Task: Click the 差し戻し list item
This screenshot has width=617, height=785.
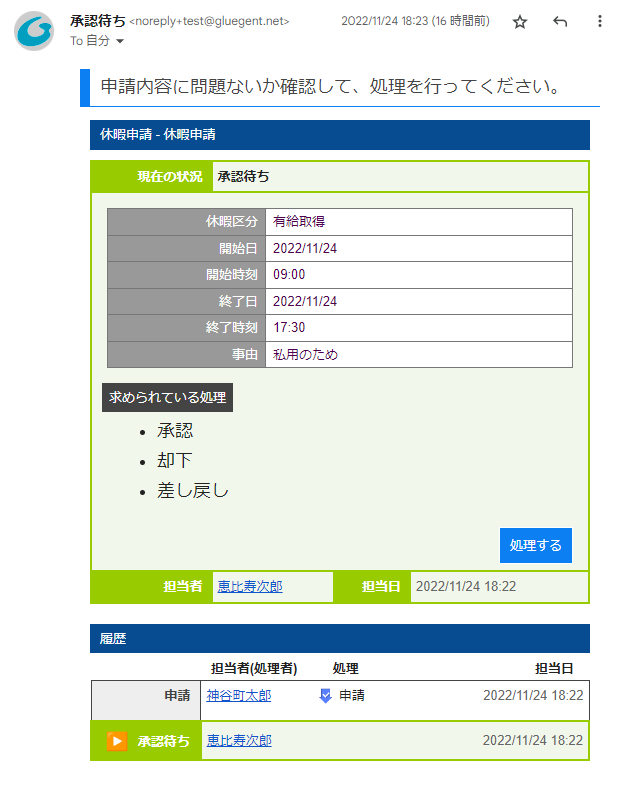Action: (x=193, y=491)
